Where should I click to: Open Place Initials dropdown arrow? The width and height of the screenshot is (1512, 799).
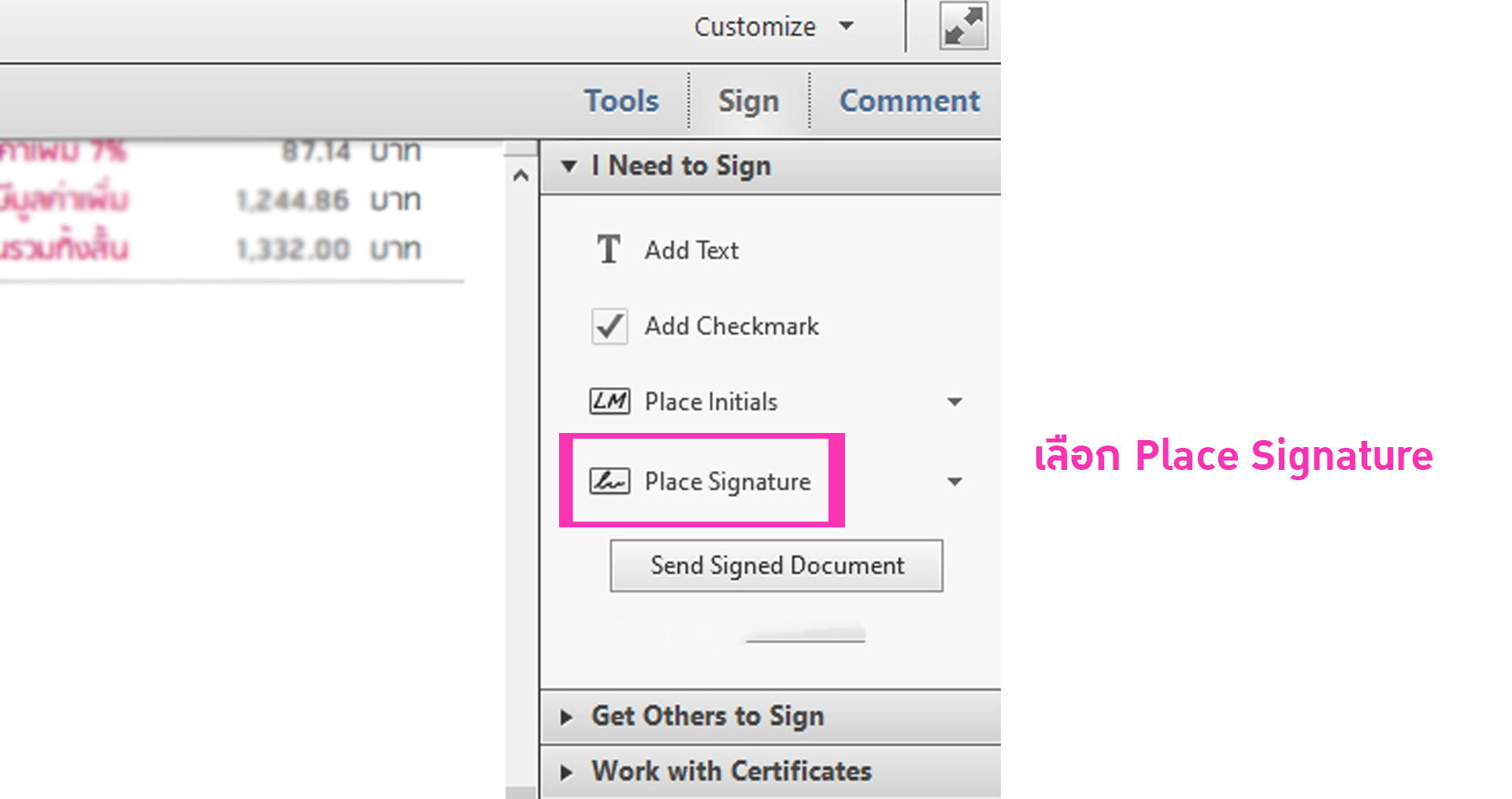click(954, 402)
